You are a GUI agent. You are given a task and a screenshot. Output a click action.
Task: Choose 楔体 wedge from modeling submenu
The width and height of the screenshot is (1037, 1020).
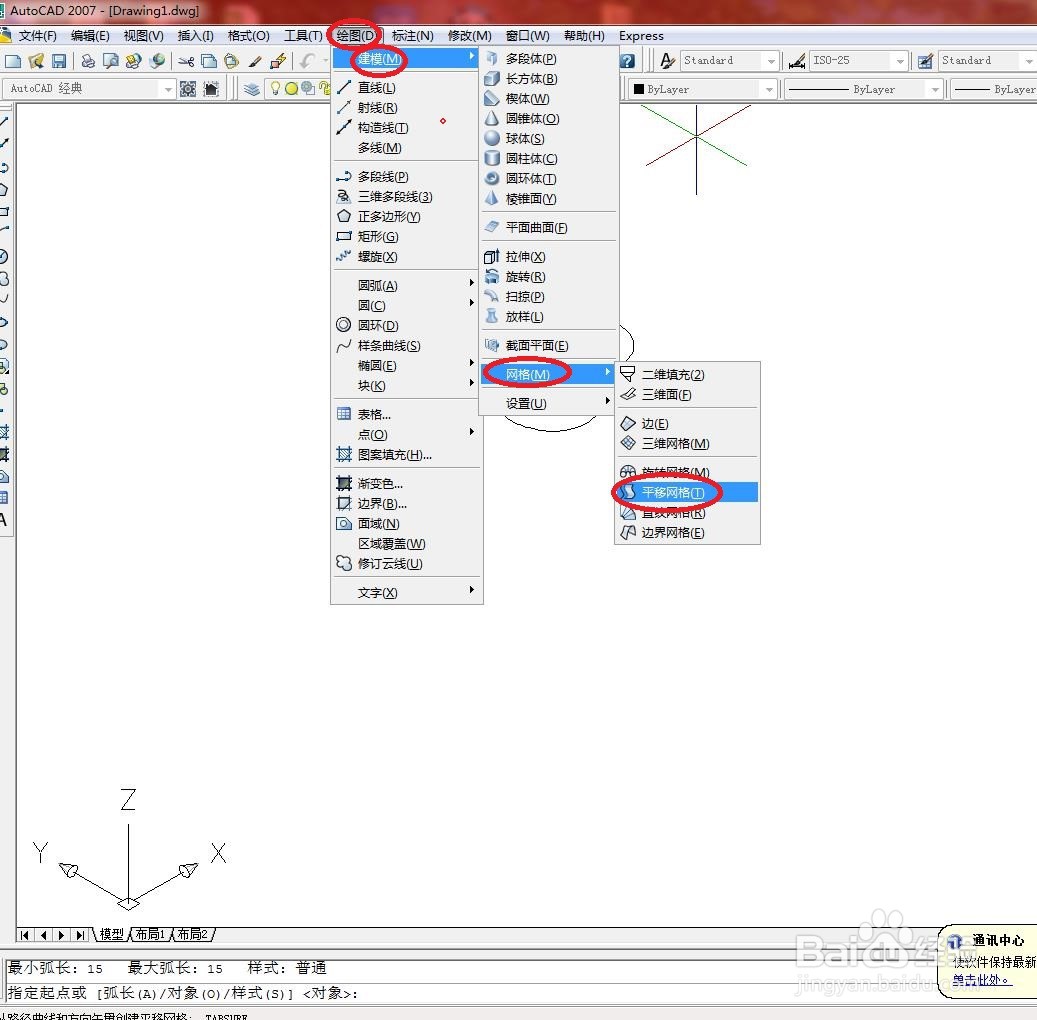tap(548, 99)
